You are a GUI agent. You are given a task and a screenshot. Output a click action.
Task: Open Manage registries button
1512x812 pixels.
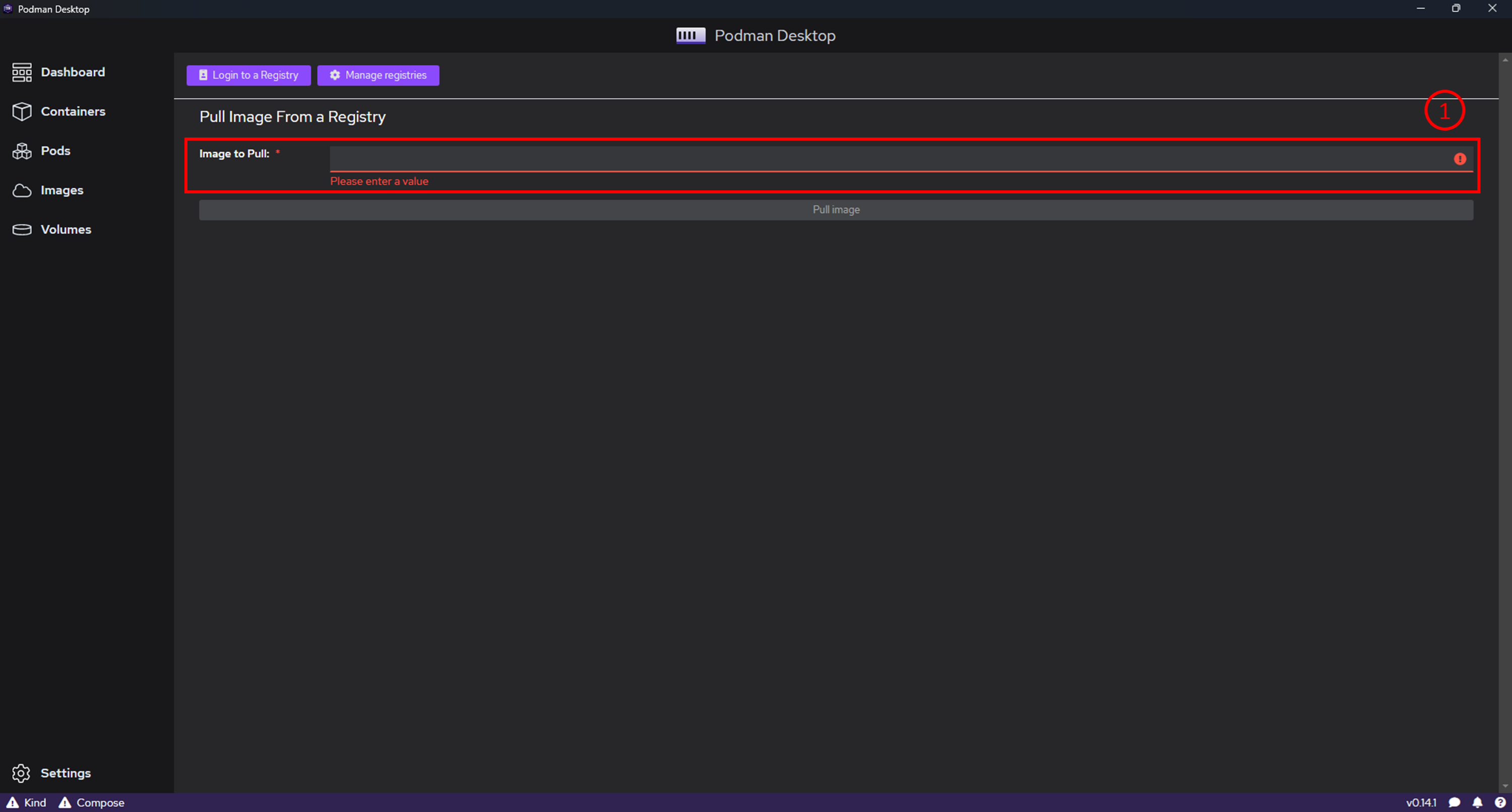[378, 75]
